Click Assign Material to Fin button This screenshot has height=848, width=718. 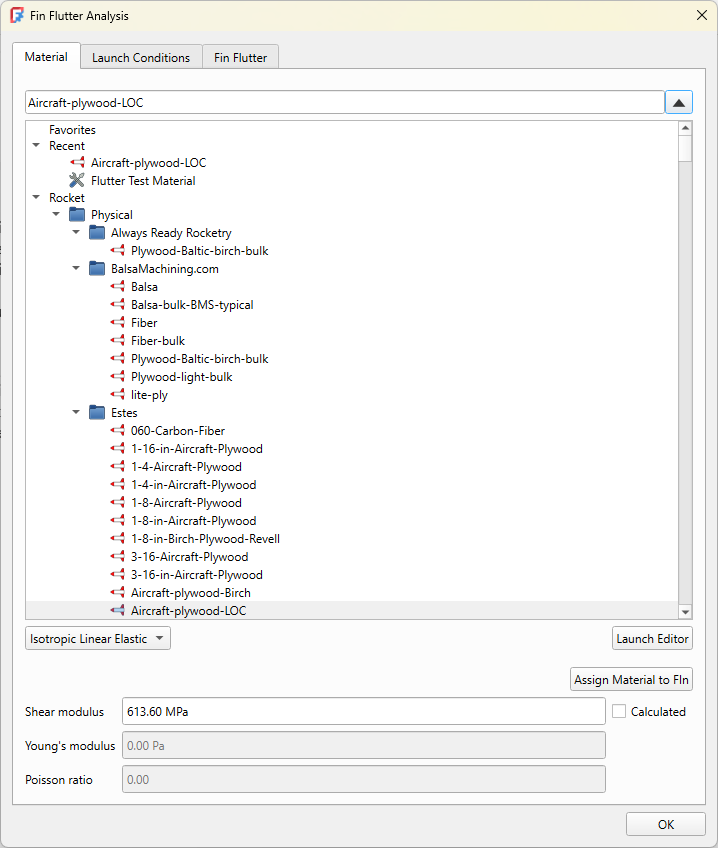coord(631,679)
